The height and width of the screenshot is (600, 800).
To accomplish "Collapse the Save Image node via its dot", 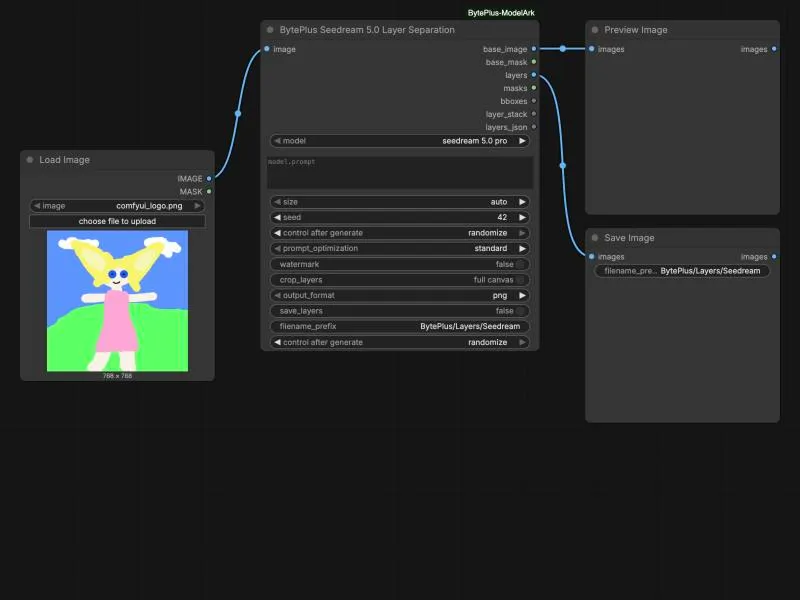I will click(595, 238).
